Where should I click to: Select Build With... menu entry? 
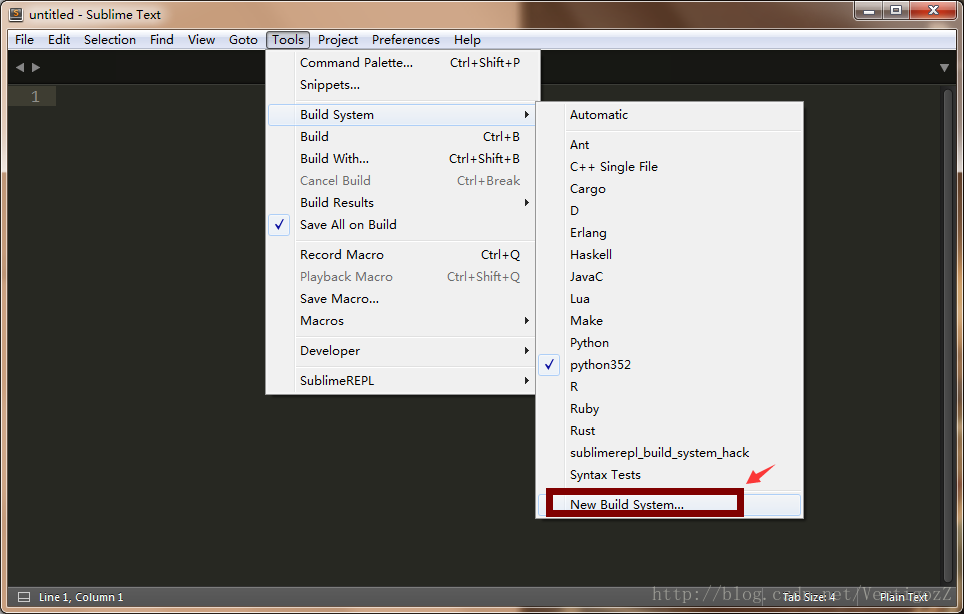tap(402, 159)
